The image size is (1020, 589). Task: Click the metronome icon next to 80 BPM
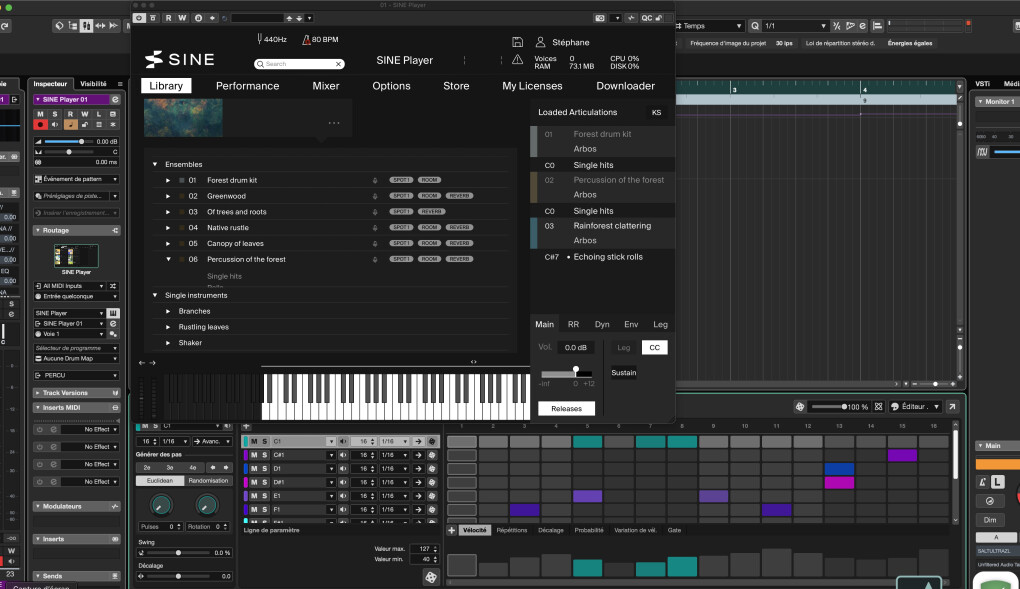[305, 39]
